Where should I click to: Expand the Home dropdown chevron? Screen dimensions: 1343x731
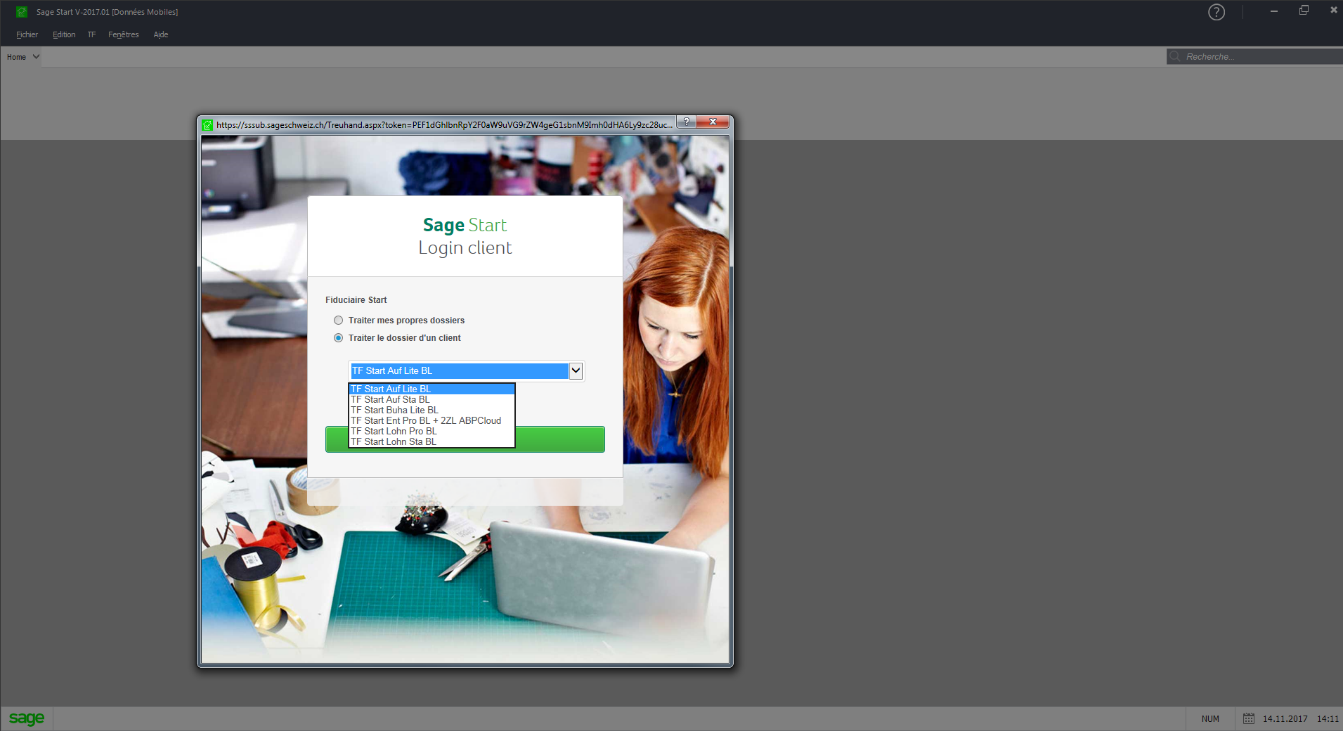pyautogui.click(x=36, y=57)
